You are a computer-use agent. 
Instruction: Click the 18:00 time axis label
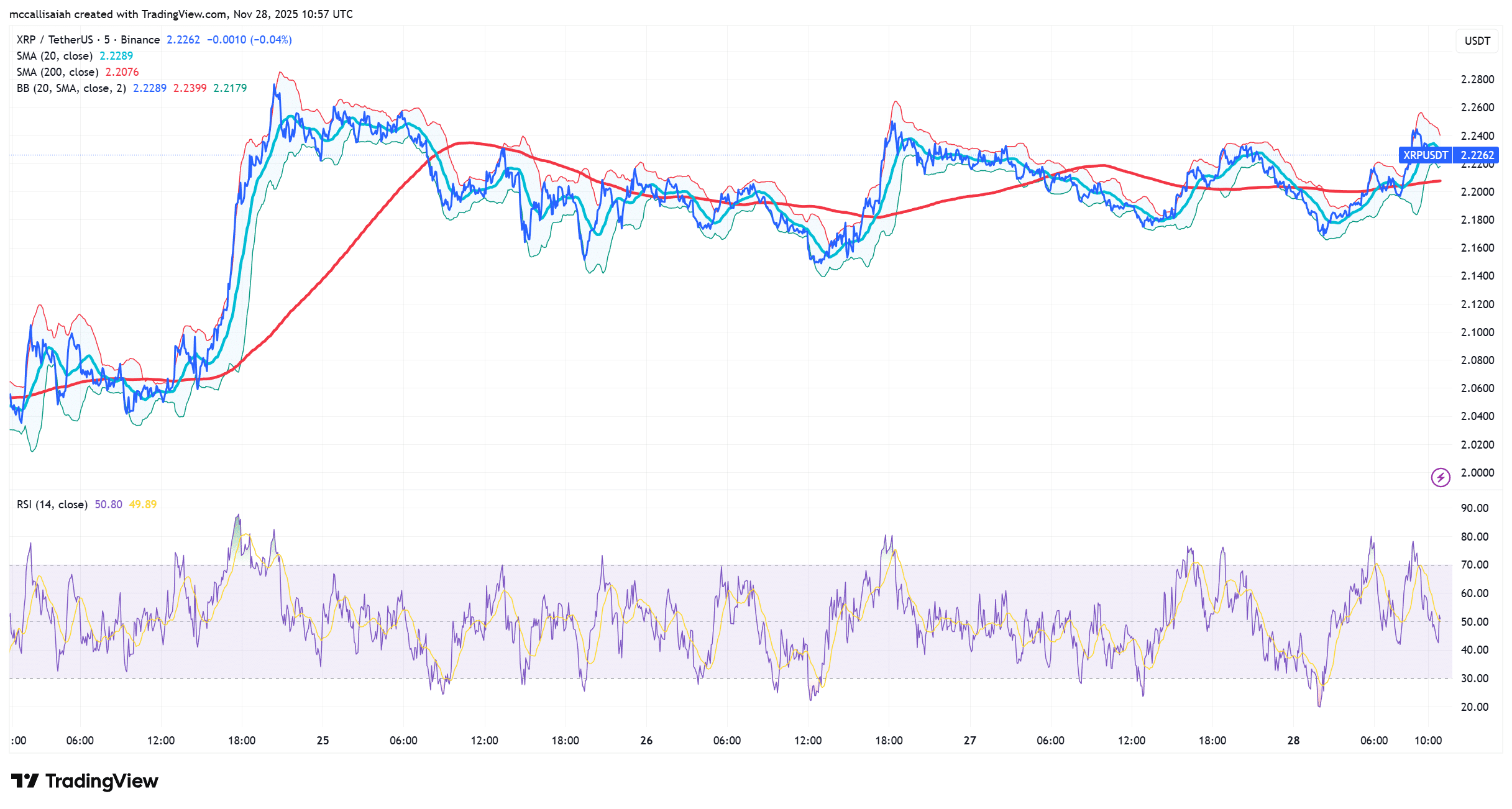pos(242,740)
